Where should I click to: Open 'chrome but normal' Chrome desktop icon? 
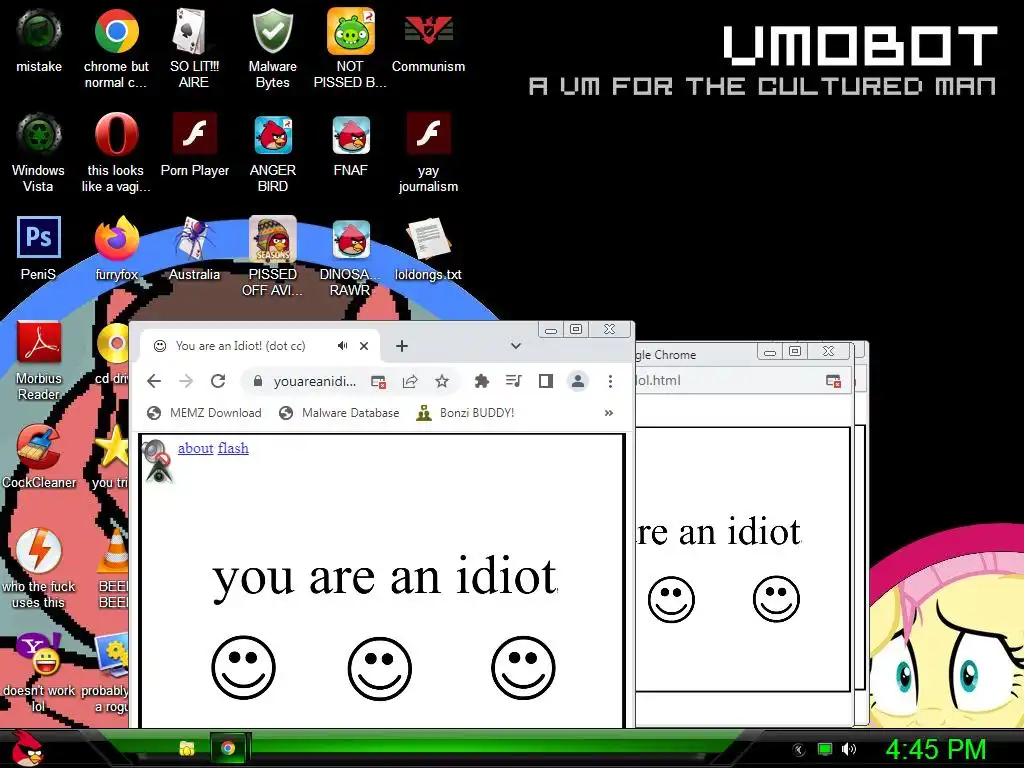[116, 49]
